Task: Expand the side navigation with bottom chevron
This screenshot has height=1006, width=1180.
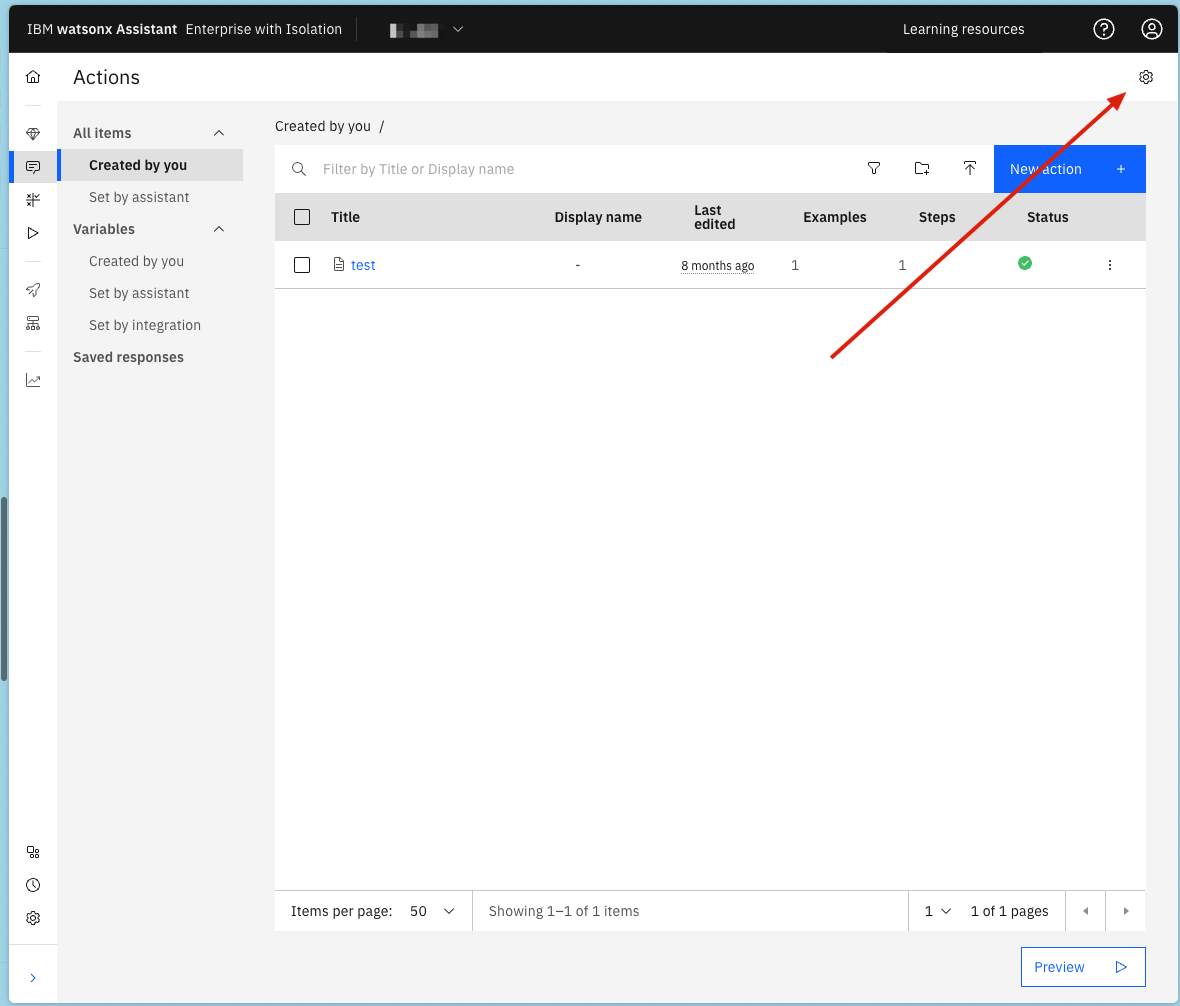Action: [33, 978]
